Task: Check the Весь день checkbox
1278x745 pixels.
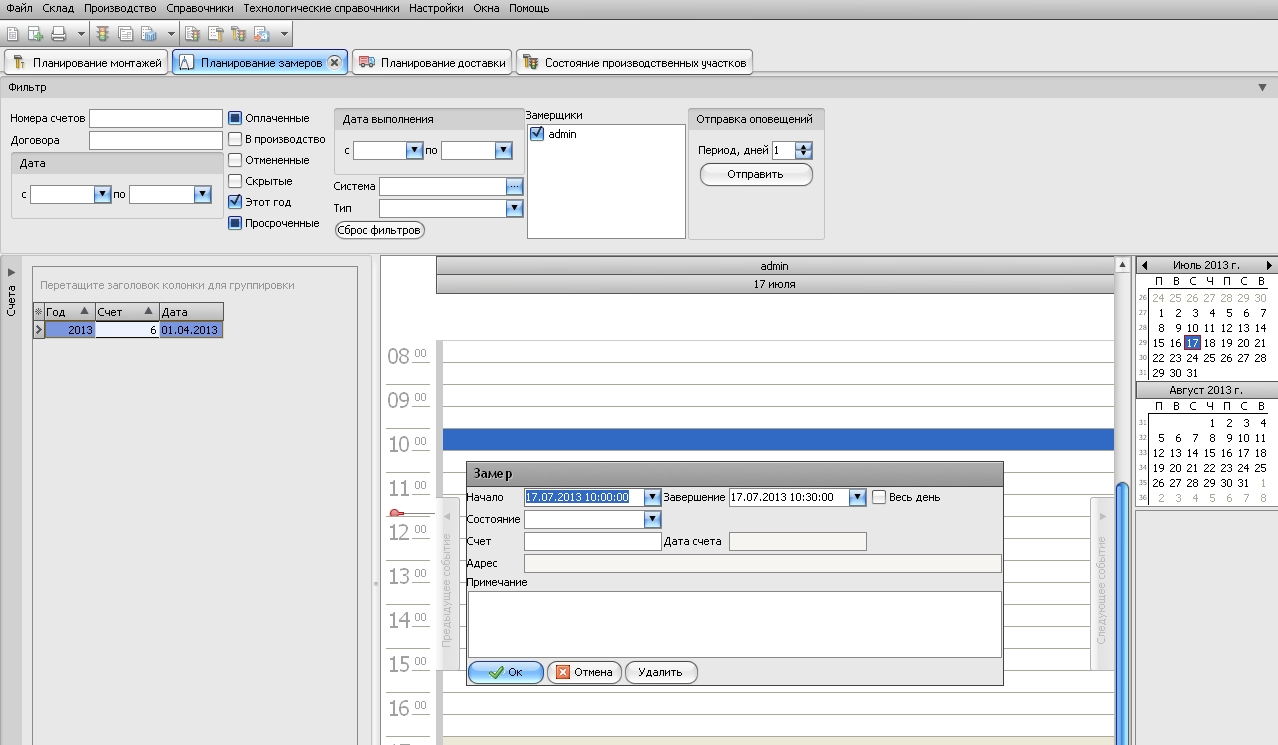Action: click(x=879, y=497)
